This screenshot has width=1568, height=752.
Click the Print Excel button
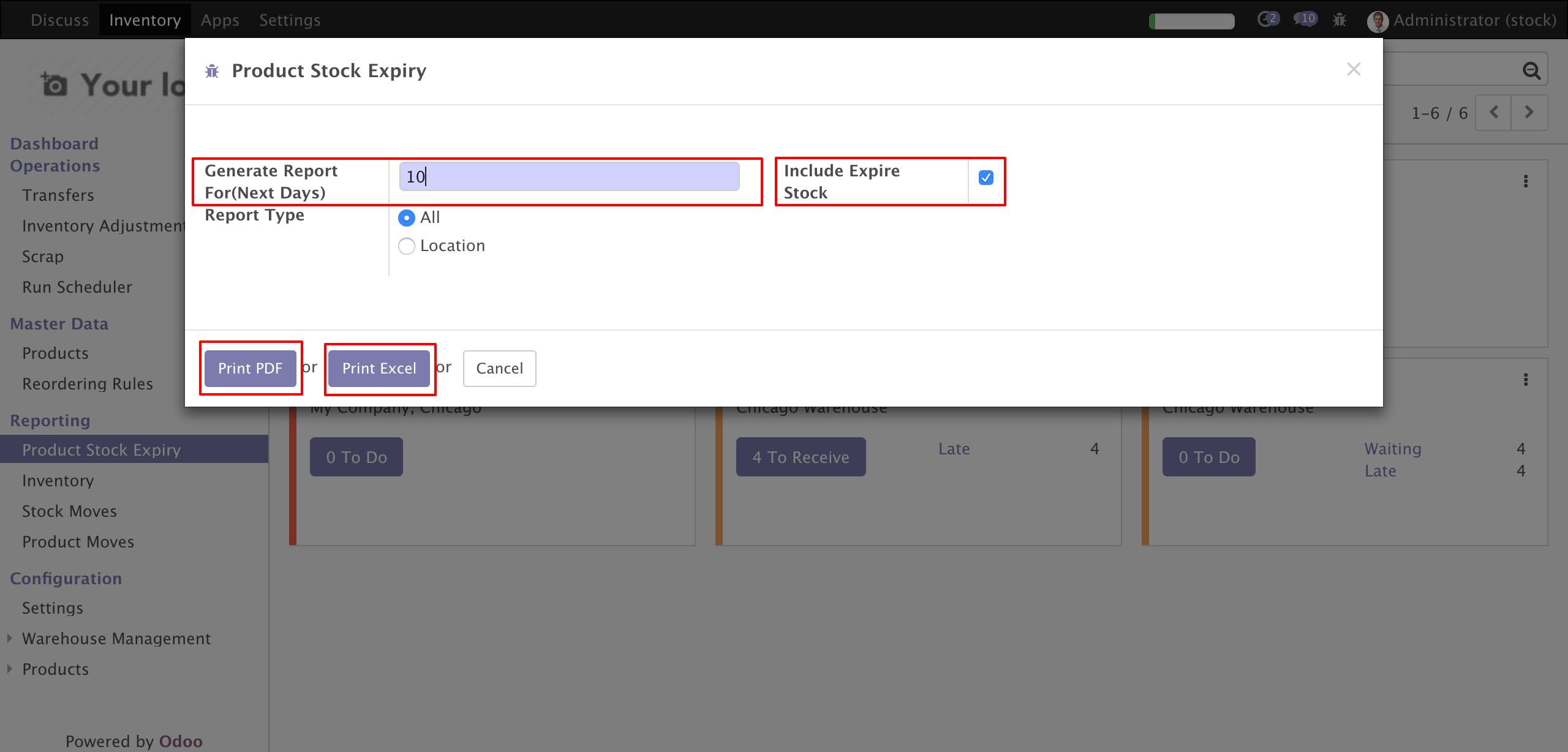click(x=379, y=368)
